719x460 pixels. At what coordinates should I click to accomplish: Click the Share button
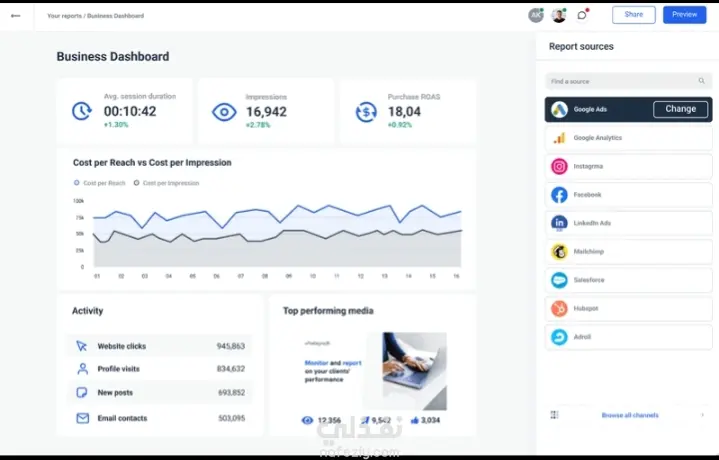tap(634, 15)
